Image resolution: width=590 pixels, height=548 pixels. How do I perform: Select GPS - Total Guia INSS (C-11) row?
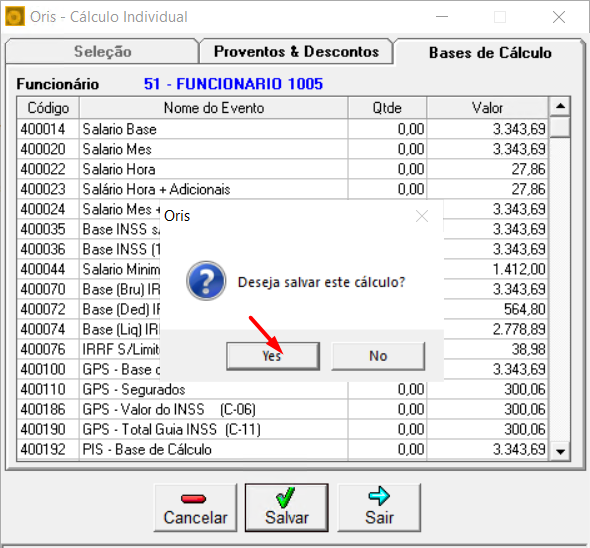point(282,429)
